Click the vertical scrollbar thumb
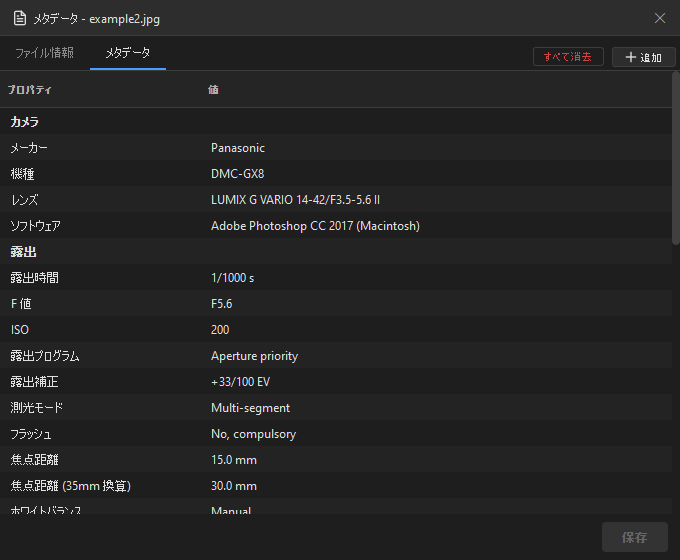 [x=676, y=158]
